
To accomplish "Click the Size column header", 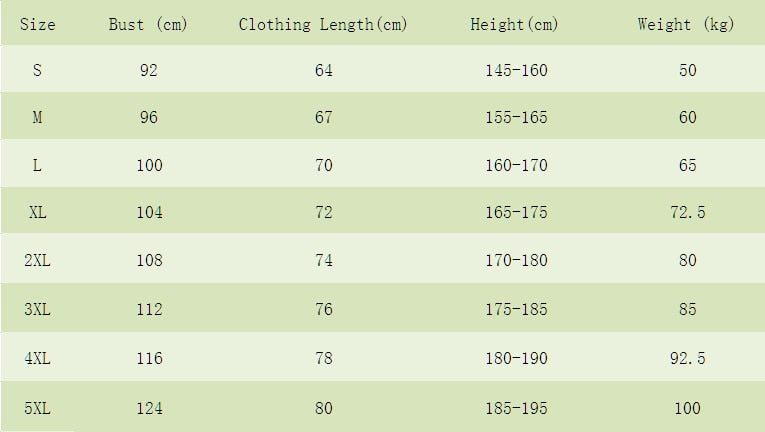I will 37,24.
